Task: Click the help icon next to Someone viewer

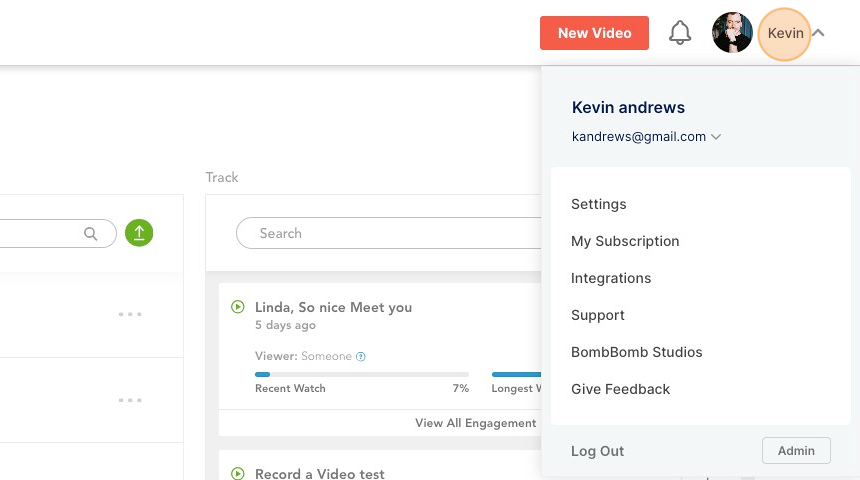Action: (x=360, y=357)
